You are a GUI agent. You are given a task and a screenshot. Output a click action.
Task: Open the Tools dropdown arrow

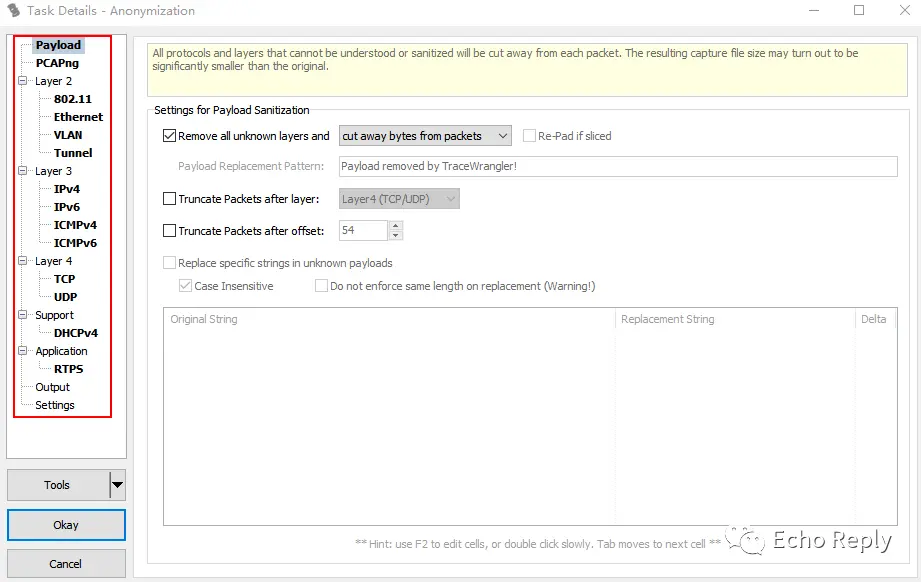(117, 485)
